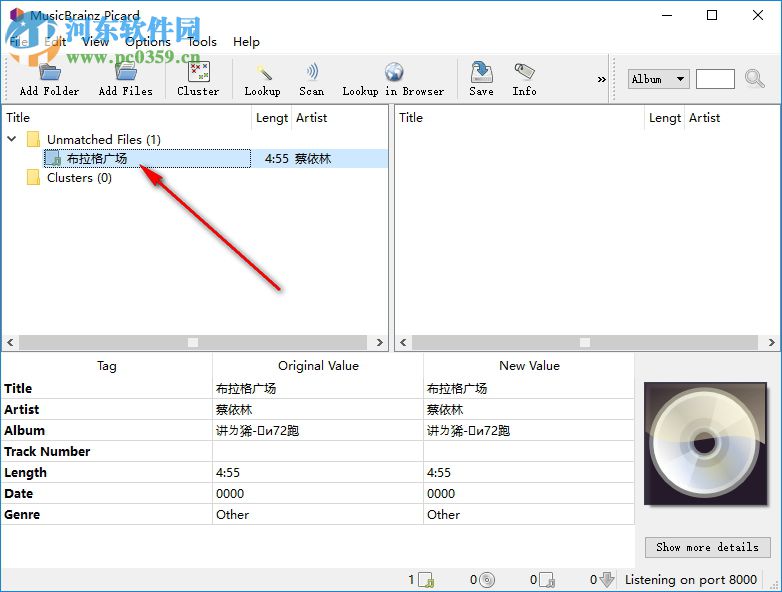The width and height of the screenshot is (782, 592).
Task: Click left pane scrollbar left arrow
Action: coord(10,343)
